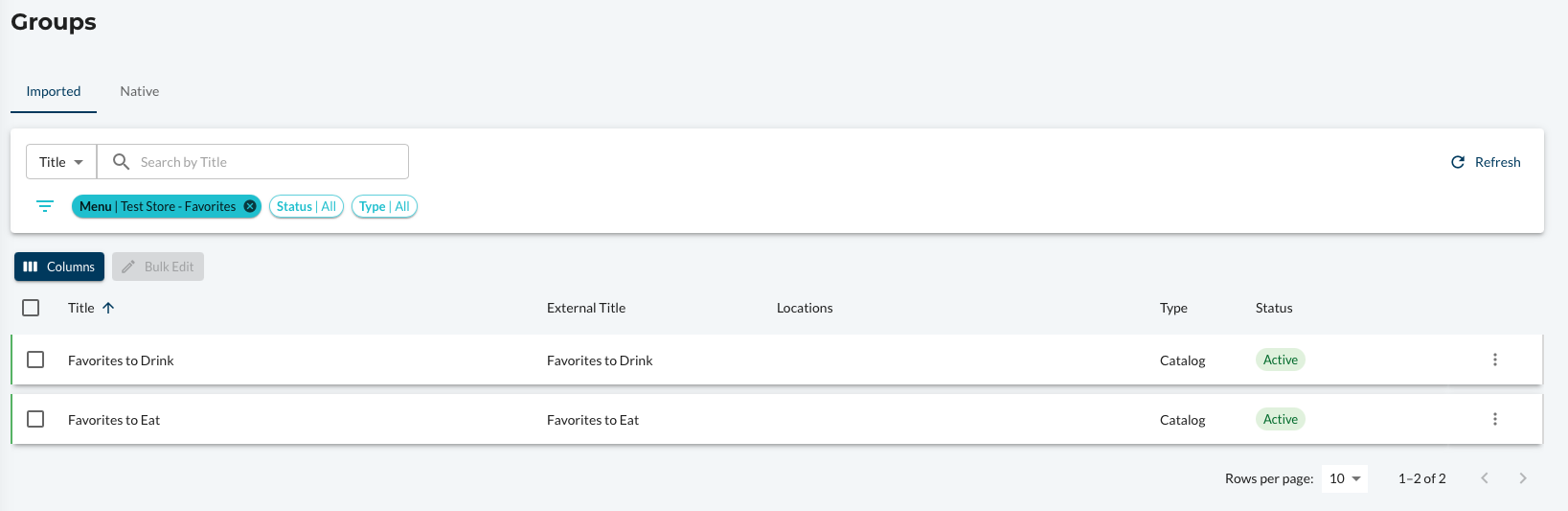Image resolution: width=1568 pixels, height=511 pixels.
Task: Click the Columns button
Action: 59,267
